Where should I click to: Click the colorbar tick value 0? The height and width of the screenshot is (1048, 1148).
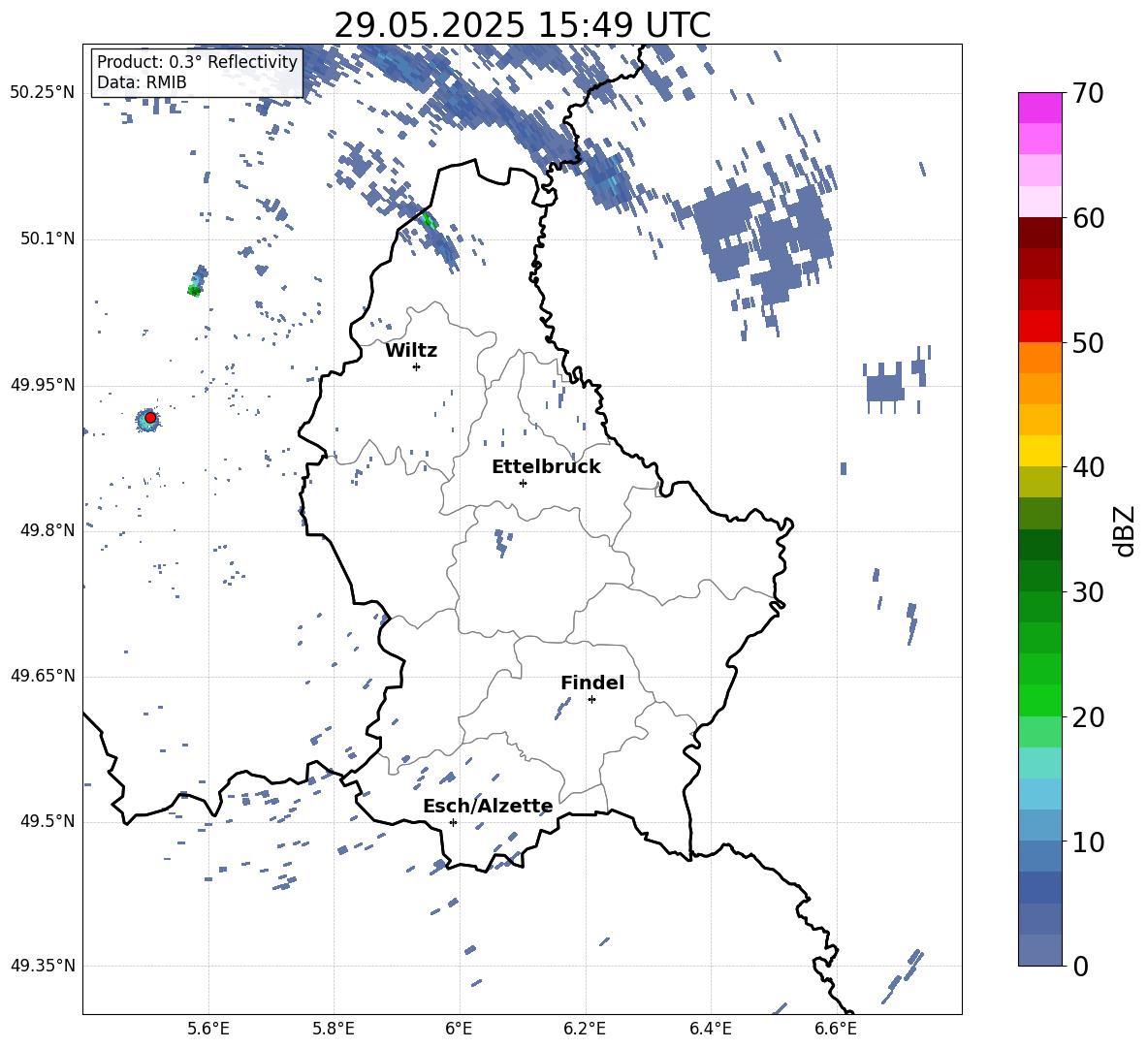[1080, 966]
